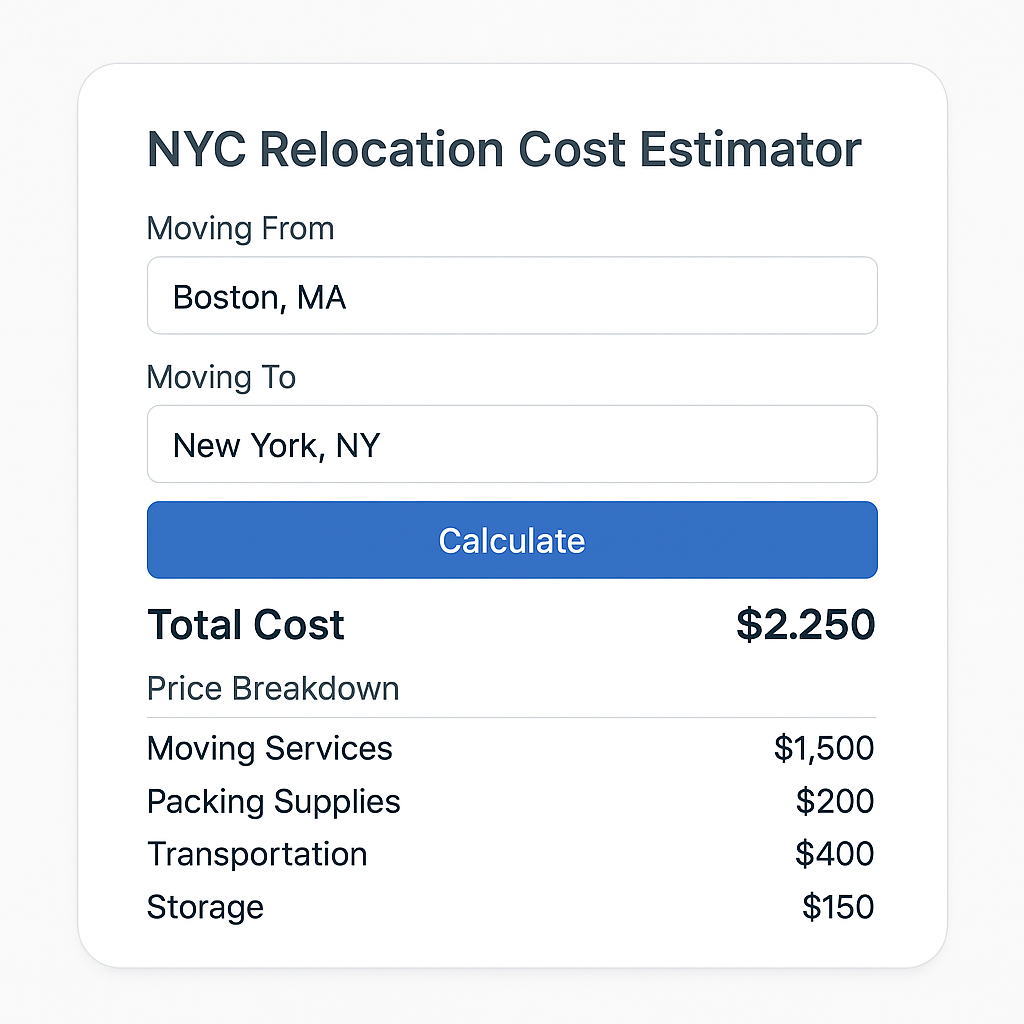This screenshot has width=1024, height=1024.
Task: Select the Packing Supplies row label
Action: pos(274,801)
